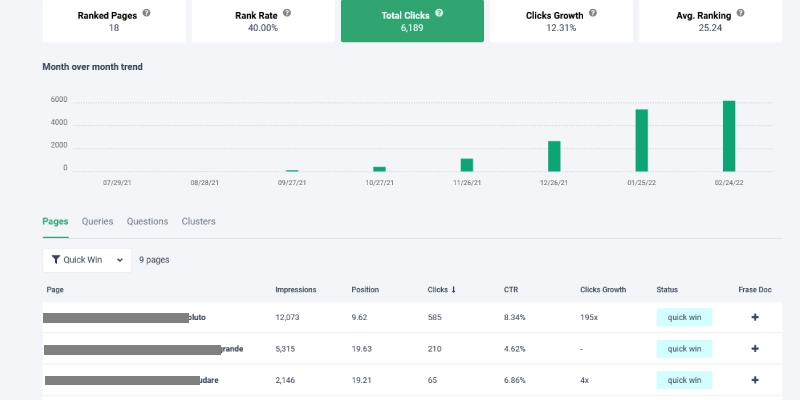Sort by the Clicks Growth column header

(603, 290)
